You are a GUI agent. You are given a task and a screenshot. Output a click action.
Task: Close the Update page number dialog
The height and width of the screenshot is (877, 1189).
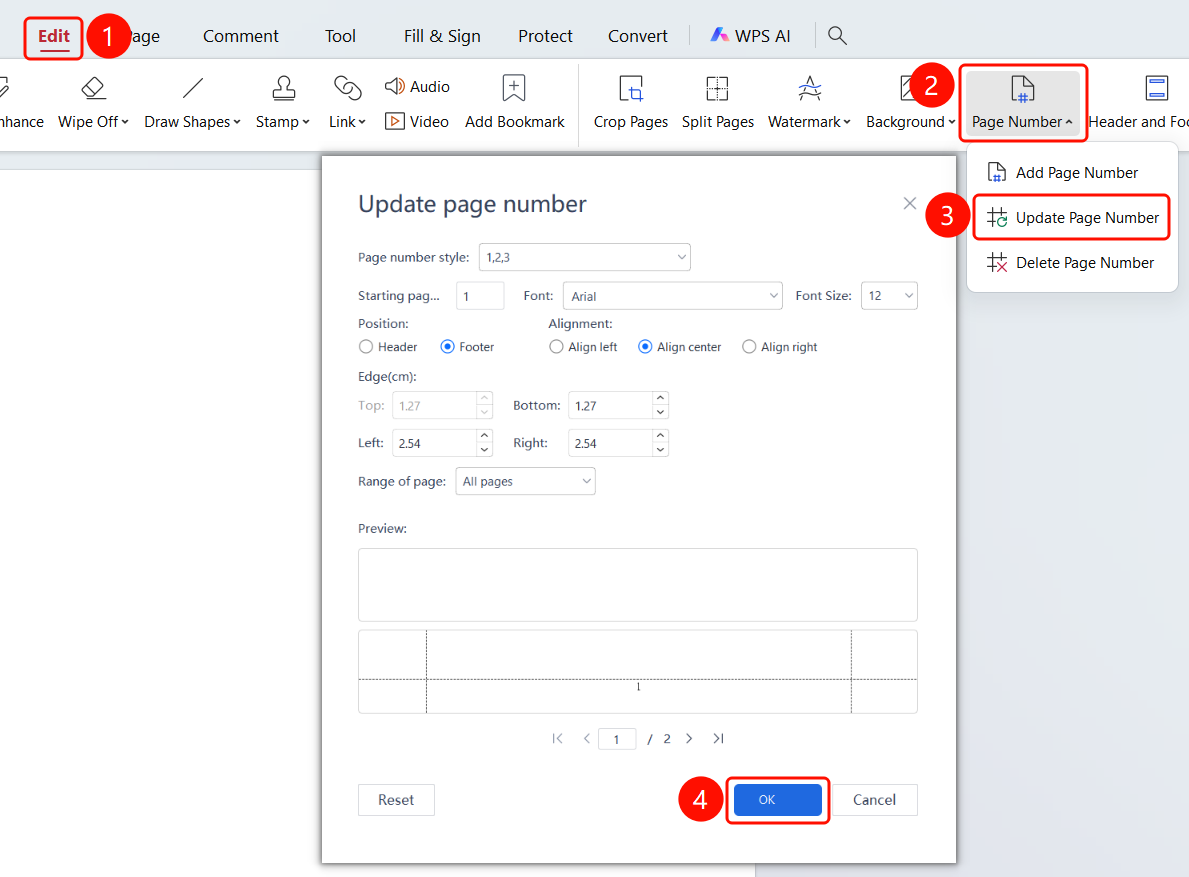point(910,203)
